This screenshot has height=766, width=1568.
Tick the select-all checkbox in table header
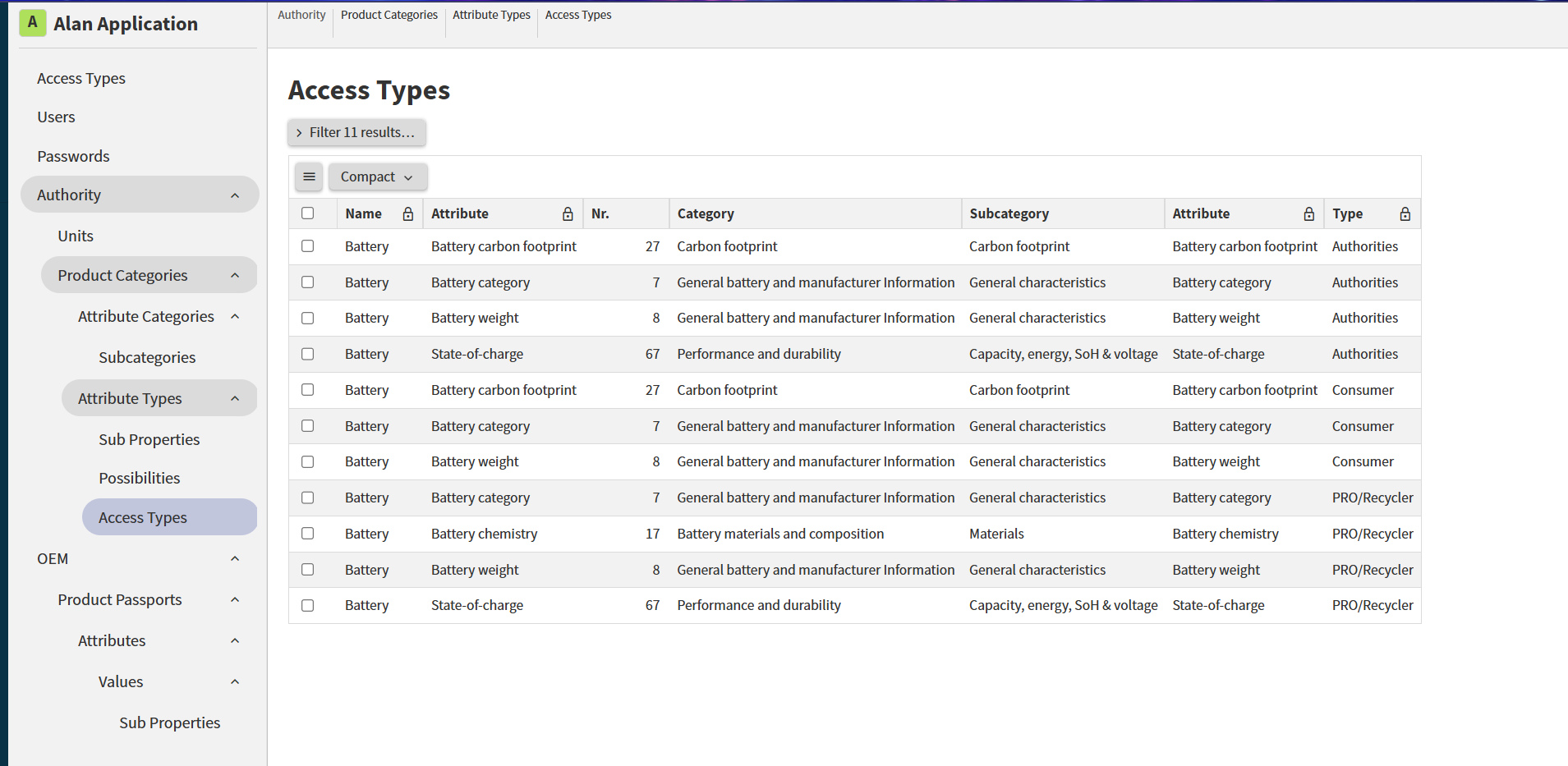(x=308, y=213)
